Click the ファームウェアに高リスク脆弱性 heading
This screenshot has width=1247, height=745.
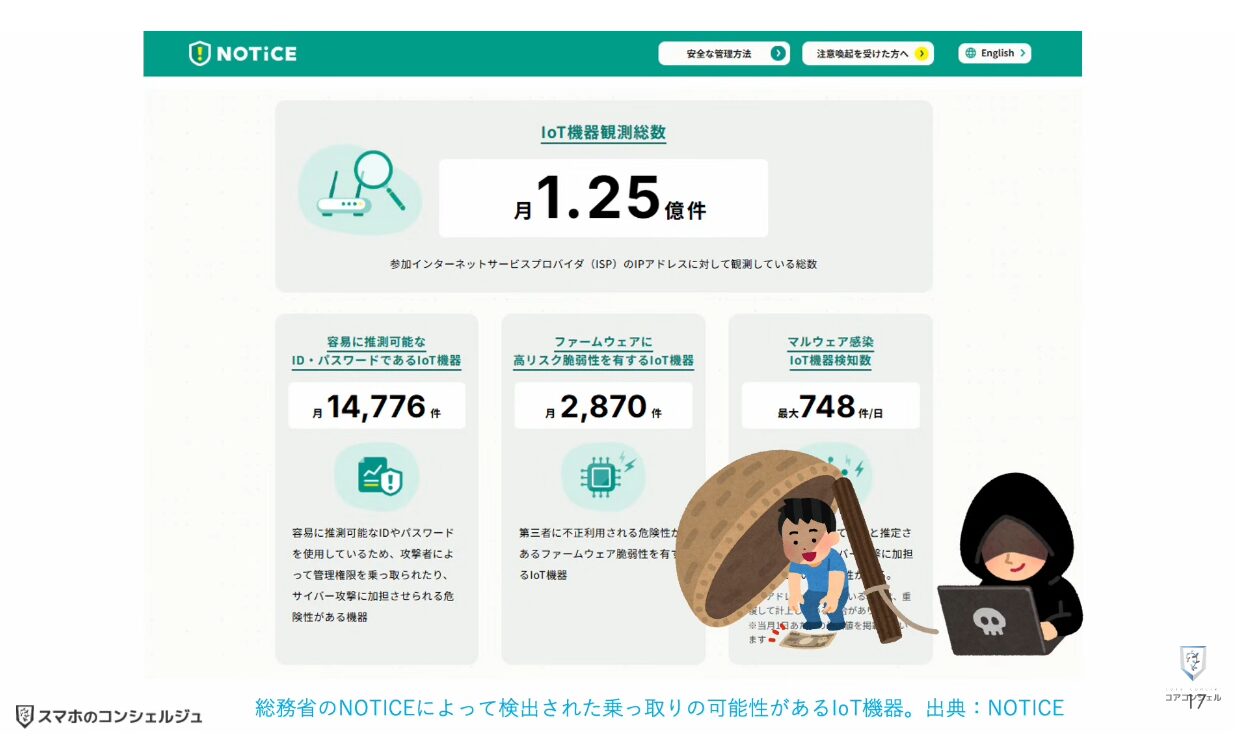pyautogui.click(x=603, y=351)
